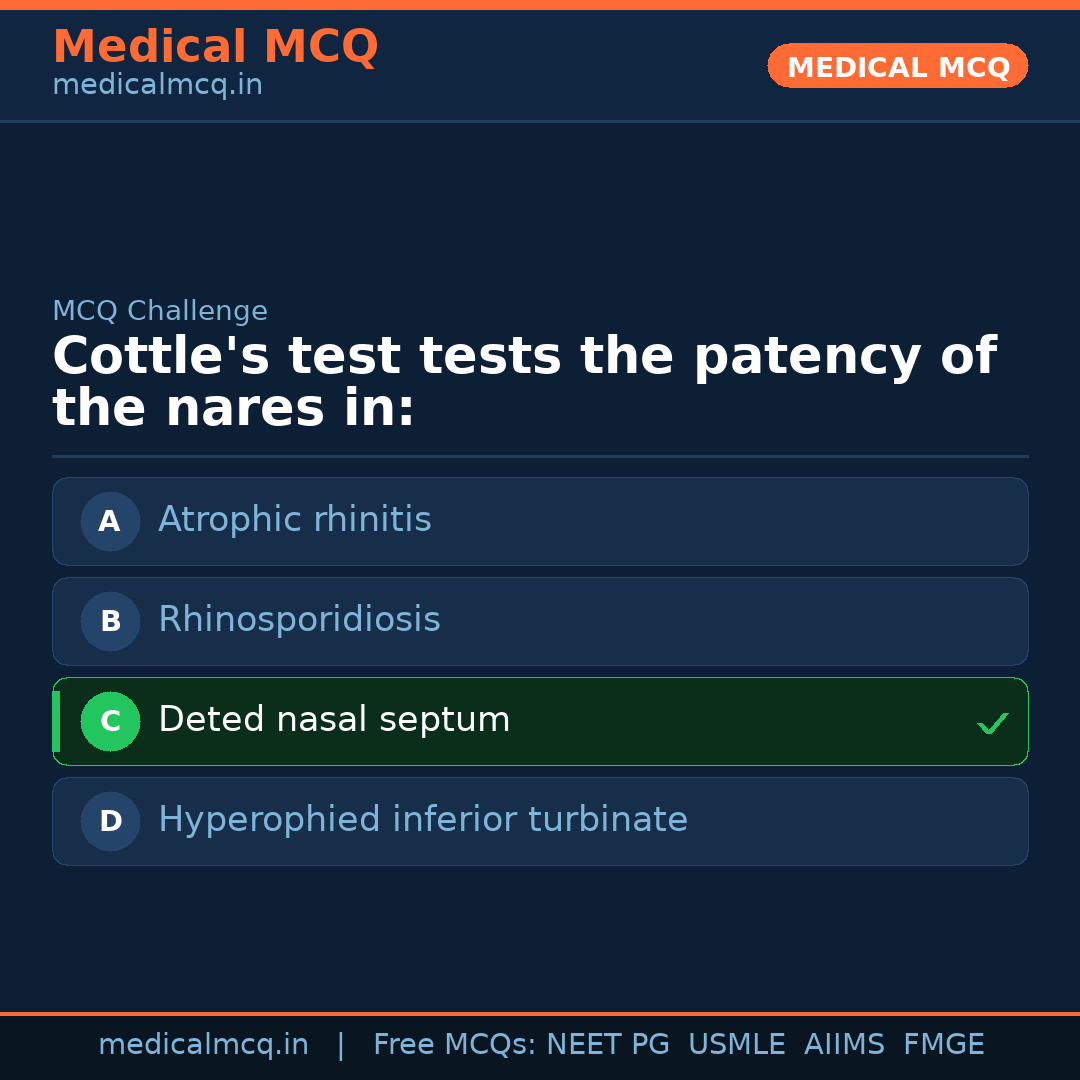Click the MCQ Challenge label

point(160,311)
